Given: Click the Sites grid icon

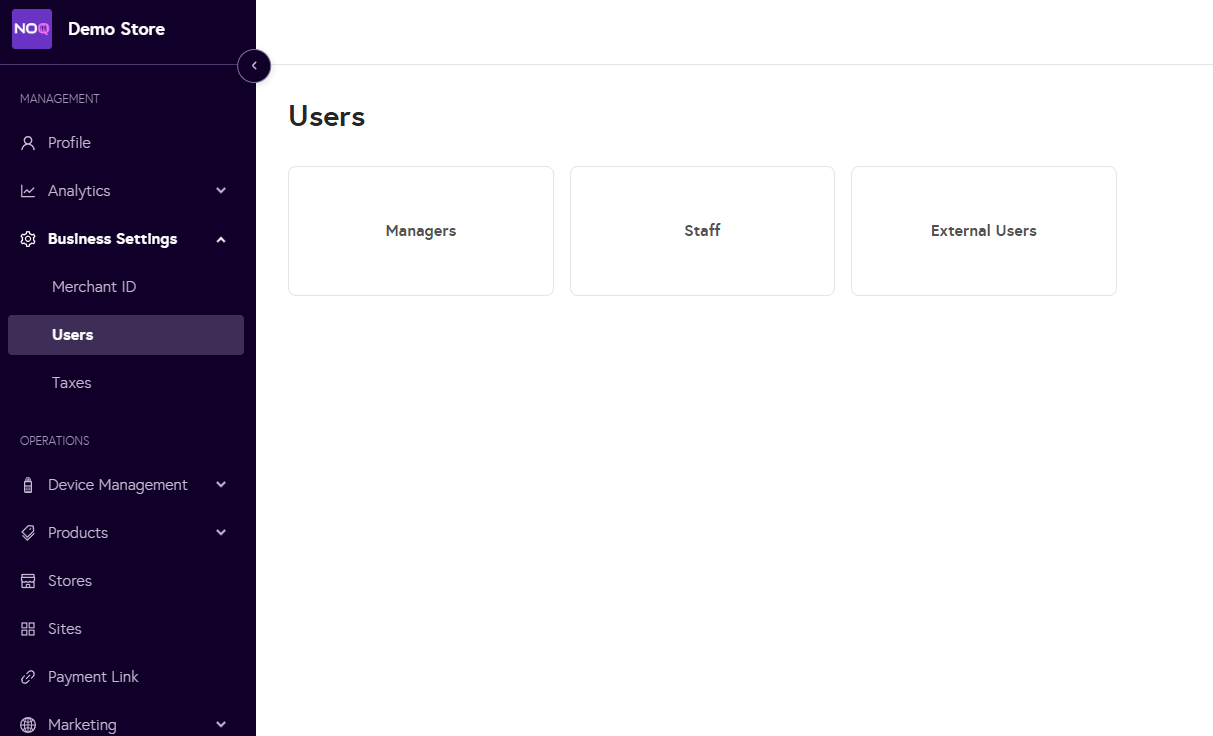Looking at the screenshot, I should pos(28,629).
